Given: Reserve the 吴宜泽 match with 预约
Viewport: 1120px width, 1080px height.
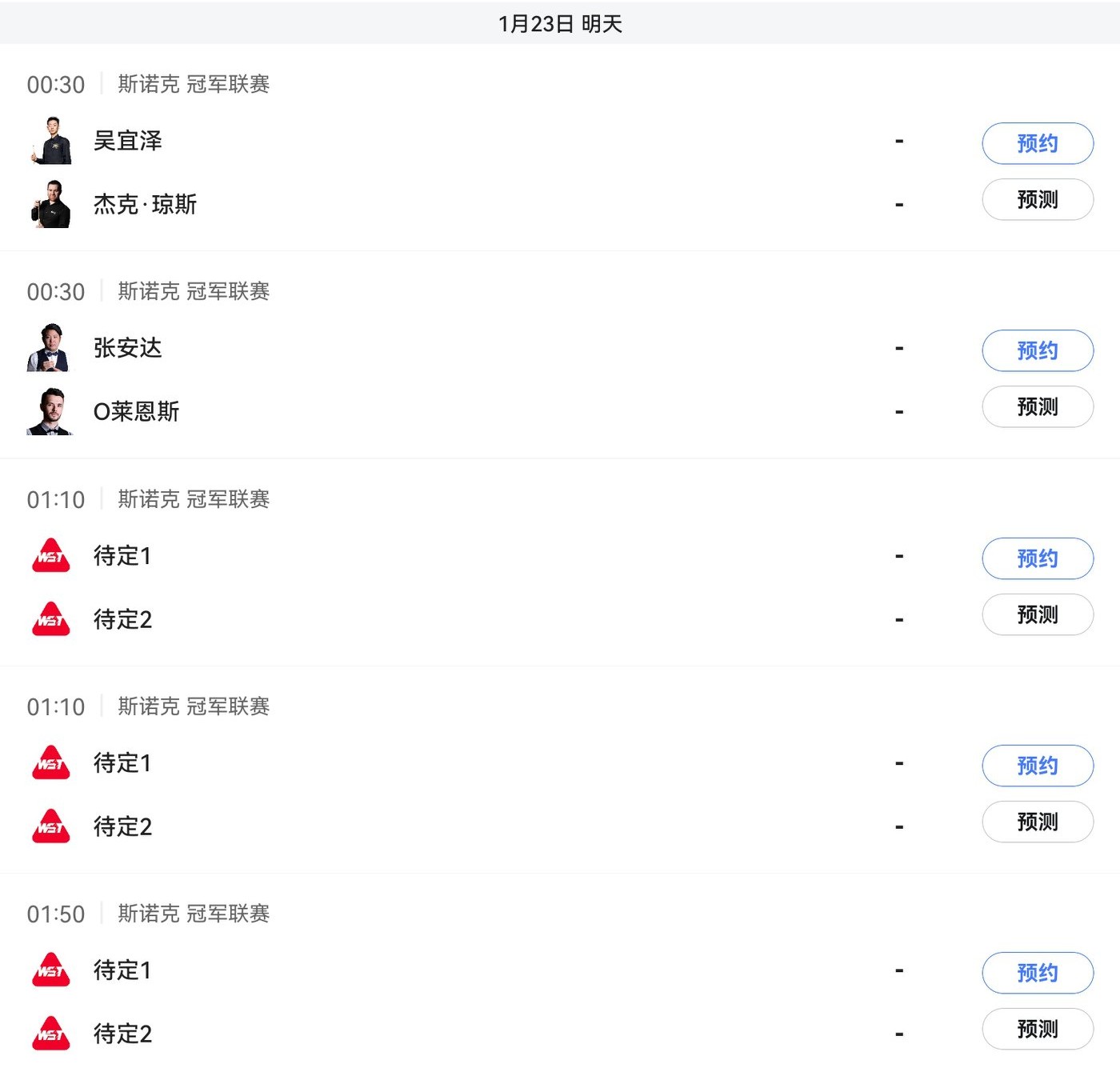Looking at the screenshot, I should point(1037,143).
